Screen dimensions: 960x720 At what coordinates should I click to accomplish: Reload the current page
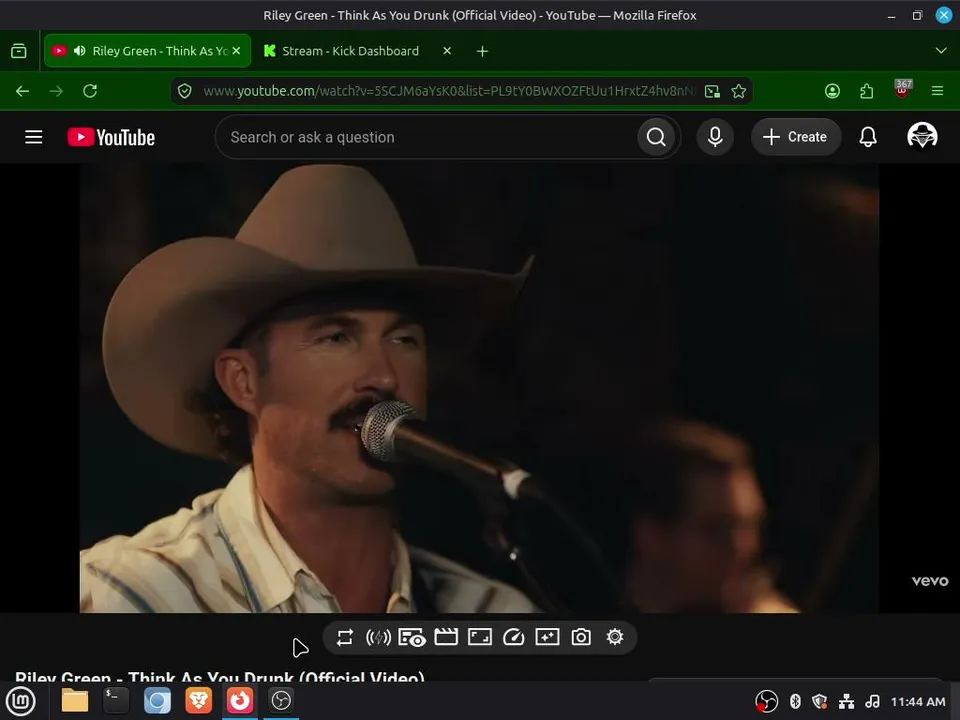click(90, 91)
